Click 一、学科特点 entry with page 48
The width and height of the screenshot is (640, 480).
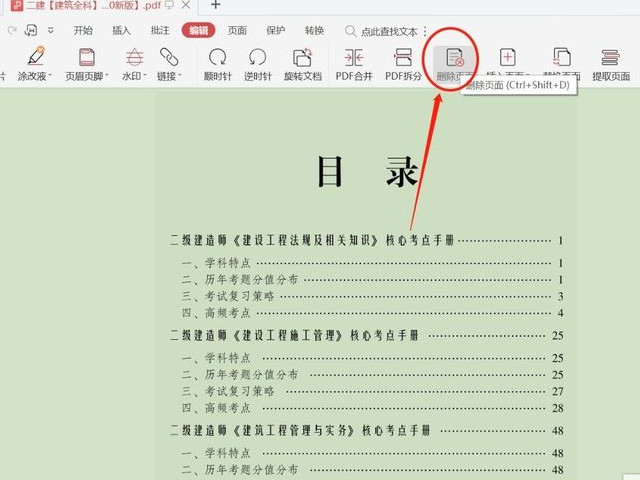click(x=372, y=453)
